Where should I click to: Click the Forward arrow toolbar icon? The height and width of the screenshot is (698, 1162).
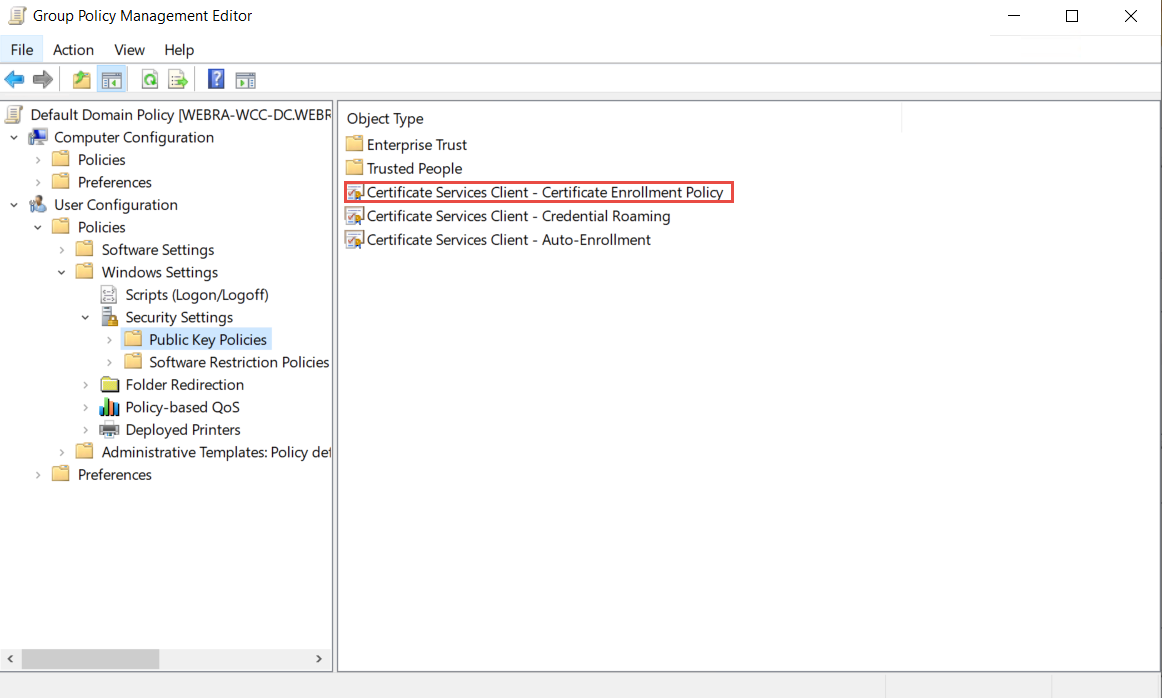pyautogui.click(x=43, y=79)
